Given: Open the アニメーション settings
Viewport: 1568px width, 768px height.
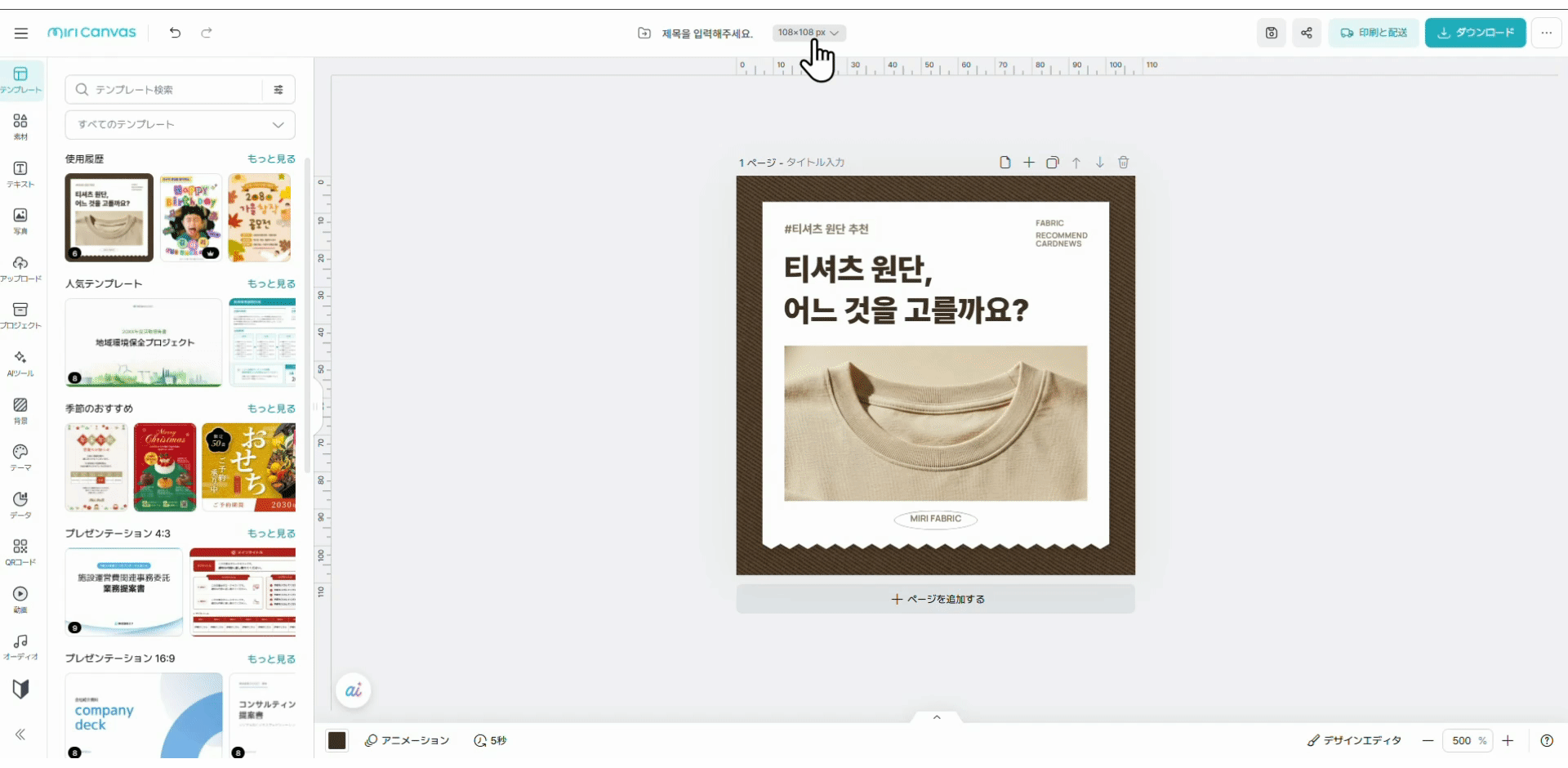Looking at the screenshot, I should 406,740.
